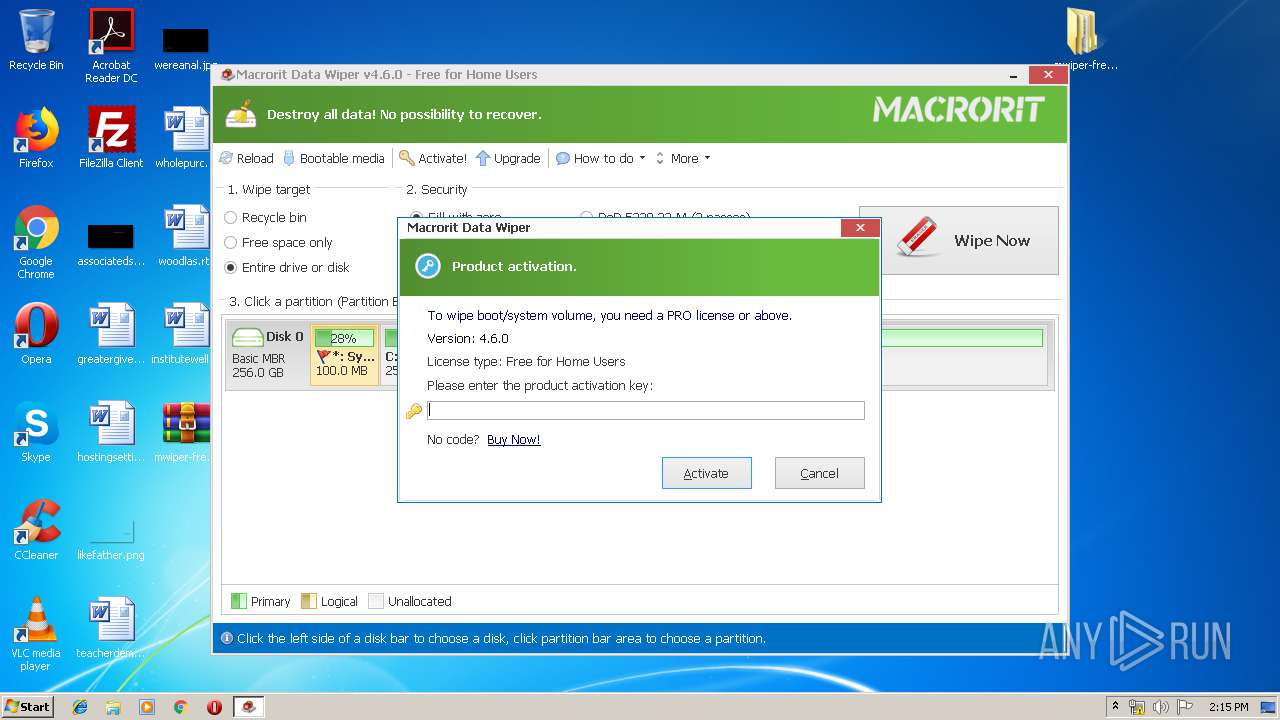Click the volume speaker tray icon
Viewport: 1280px width, 720px height.
coord(1161,707)
